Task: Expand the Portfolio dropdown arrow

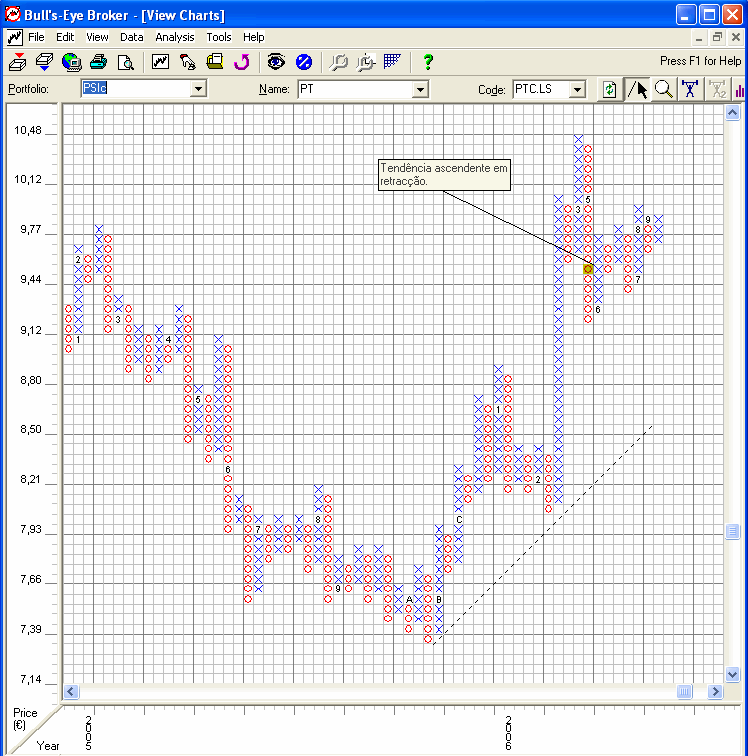Action: (198, 89)
